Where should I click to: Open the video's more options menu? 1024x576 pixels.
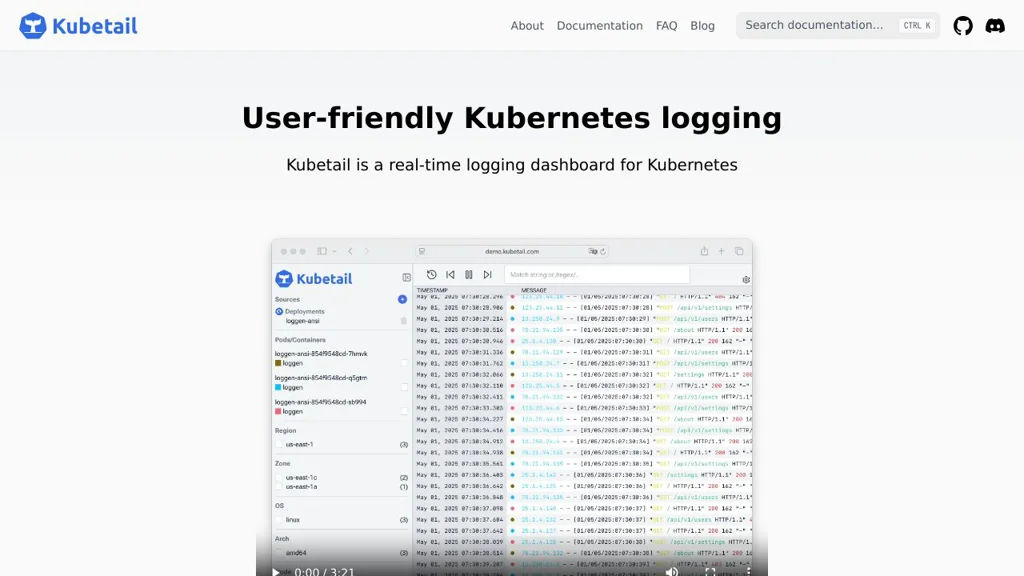click(x=748, y=571)
